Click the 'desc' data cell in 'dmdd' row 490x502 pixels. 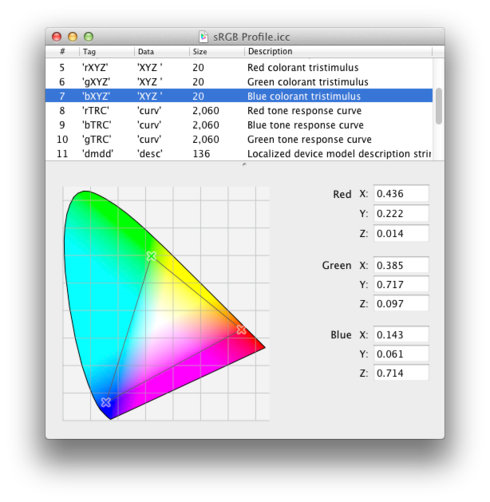[150, 154]
